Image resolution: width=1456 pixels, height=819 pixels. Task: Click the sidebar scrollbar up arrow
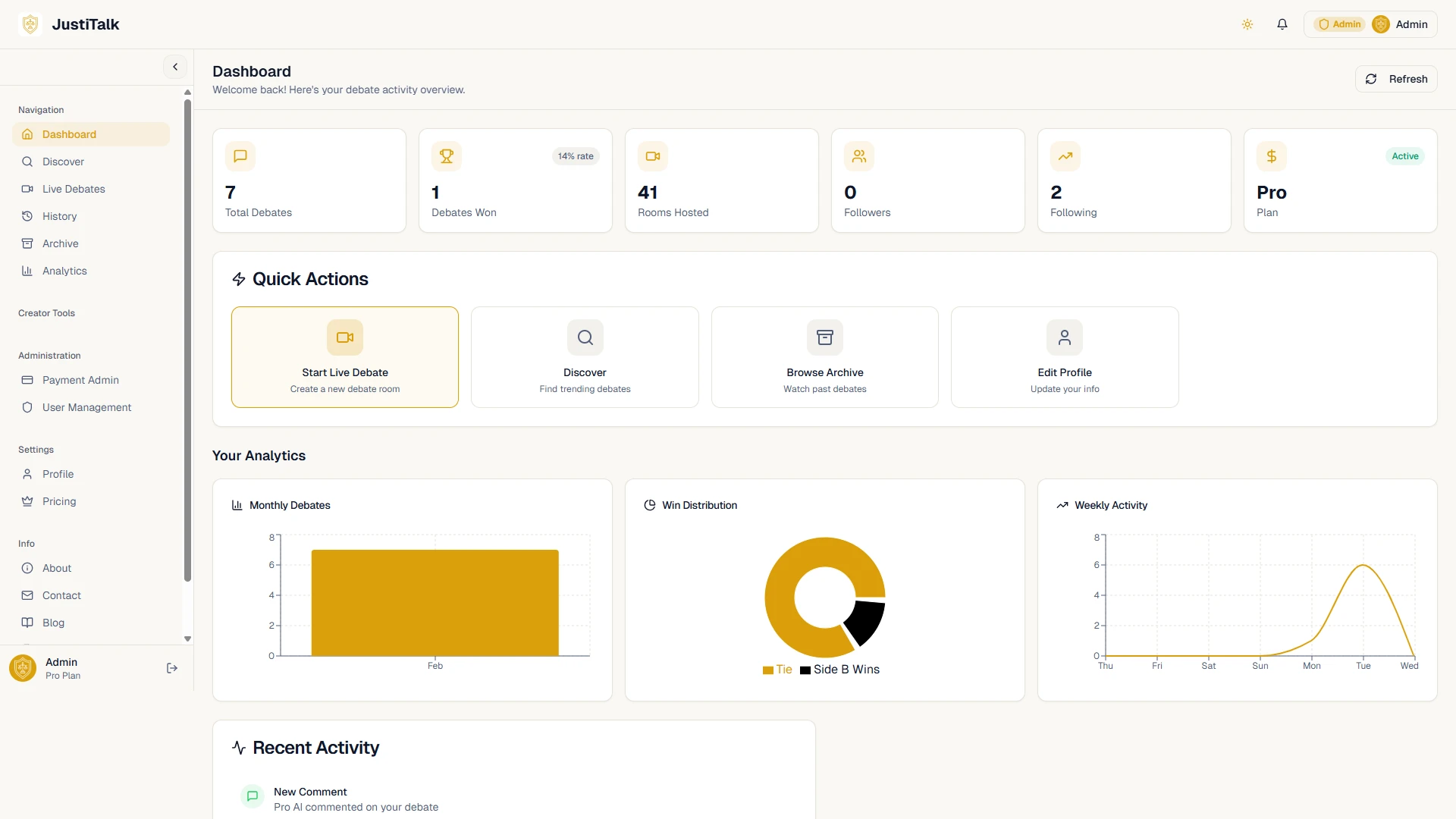(187, 93)
